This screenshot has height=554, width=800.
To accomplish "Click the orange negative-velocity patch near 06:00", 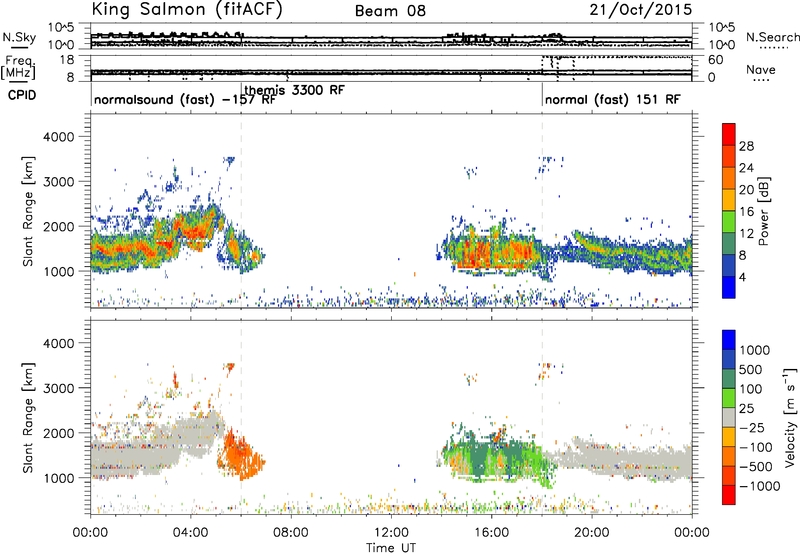I will click(x=239, y=457).
